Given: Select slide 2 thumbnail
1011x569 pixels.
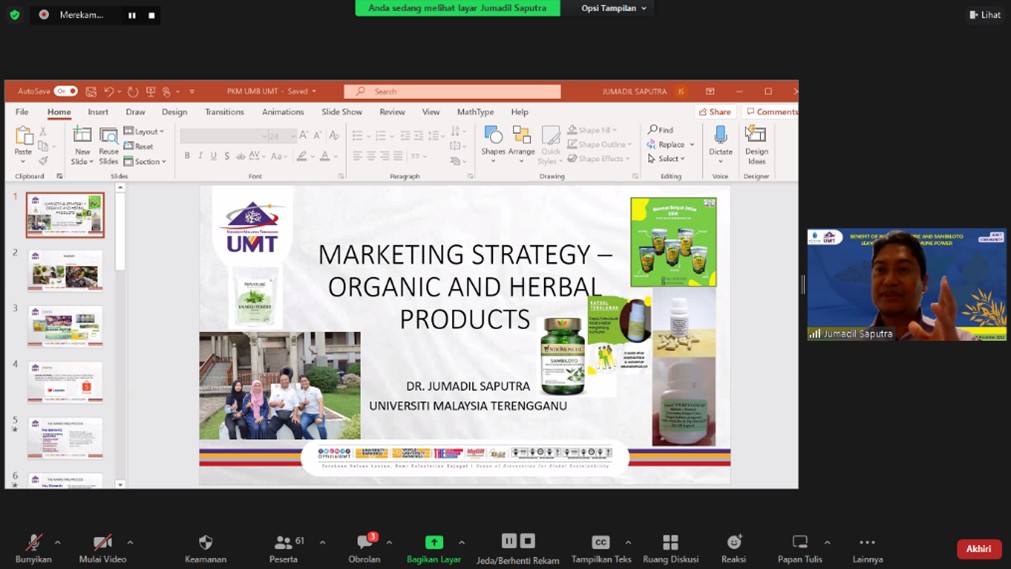Looking at the screenshot, I should point(65,270).
